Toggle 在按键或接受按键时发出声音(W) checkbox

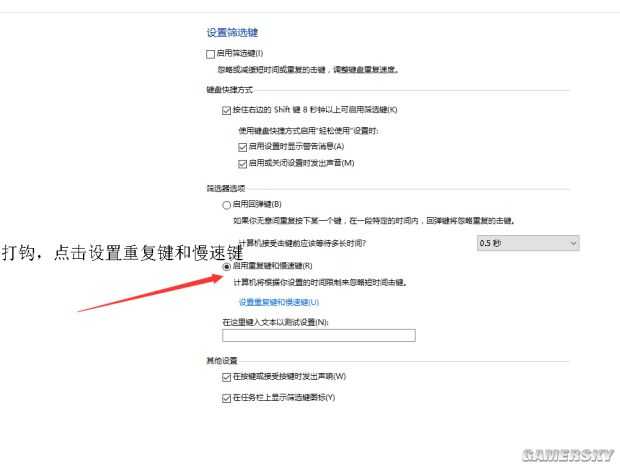point(227,377)
